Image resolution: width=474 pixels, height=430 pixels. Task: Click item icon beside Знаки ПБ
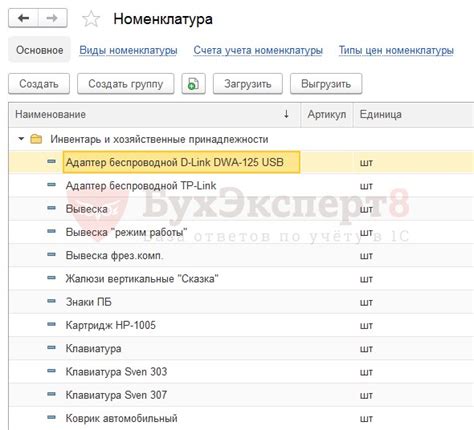coord(51,301)
